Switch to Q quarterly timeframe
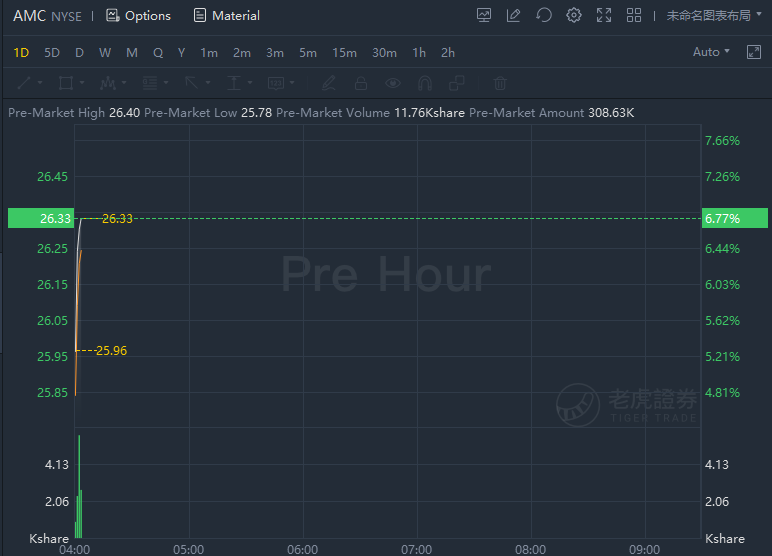The height and width of the screenshot is (556, 772). point(158,53)
